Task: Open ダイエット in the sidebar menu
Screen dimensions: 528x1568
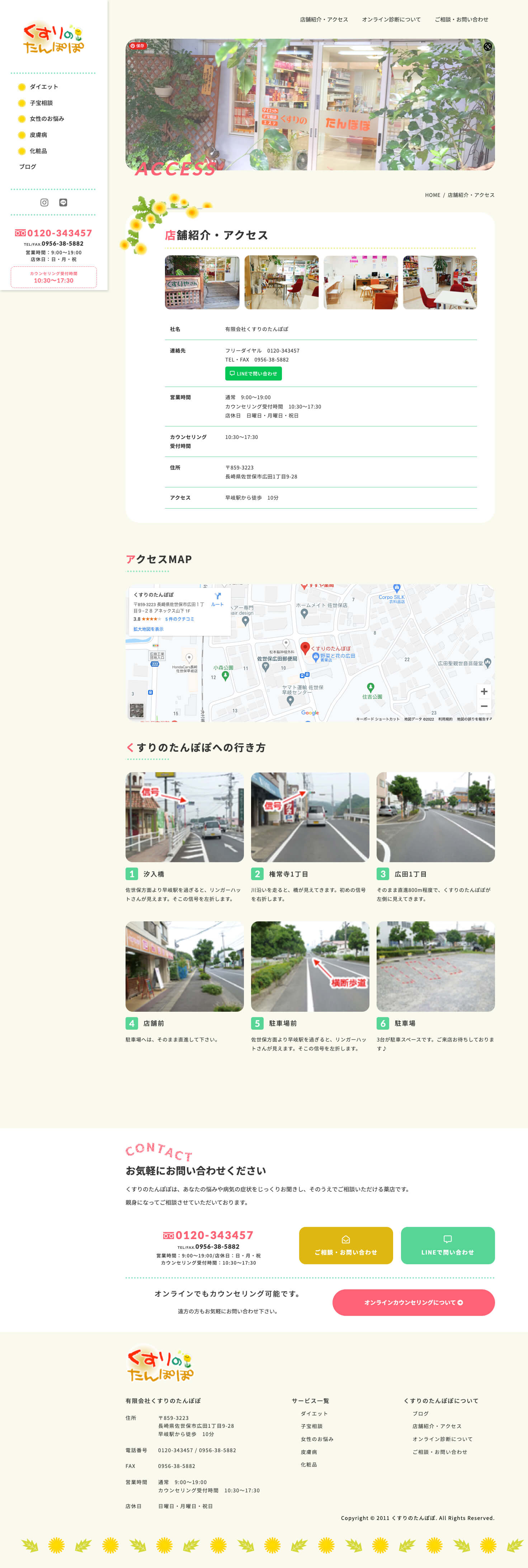Action: point(44,87)
